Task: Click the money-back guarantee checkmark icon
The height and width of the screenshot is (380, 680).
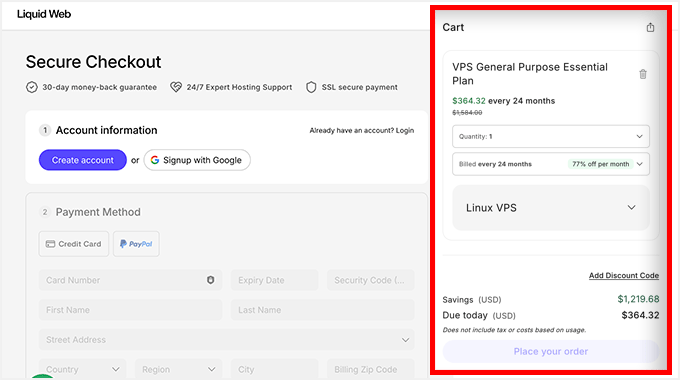Action: pyautogui.click(x=32, y=87)
